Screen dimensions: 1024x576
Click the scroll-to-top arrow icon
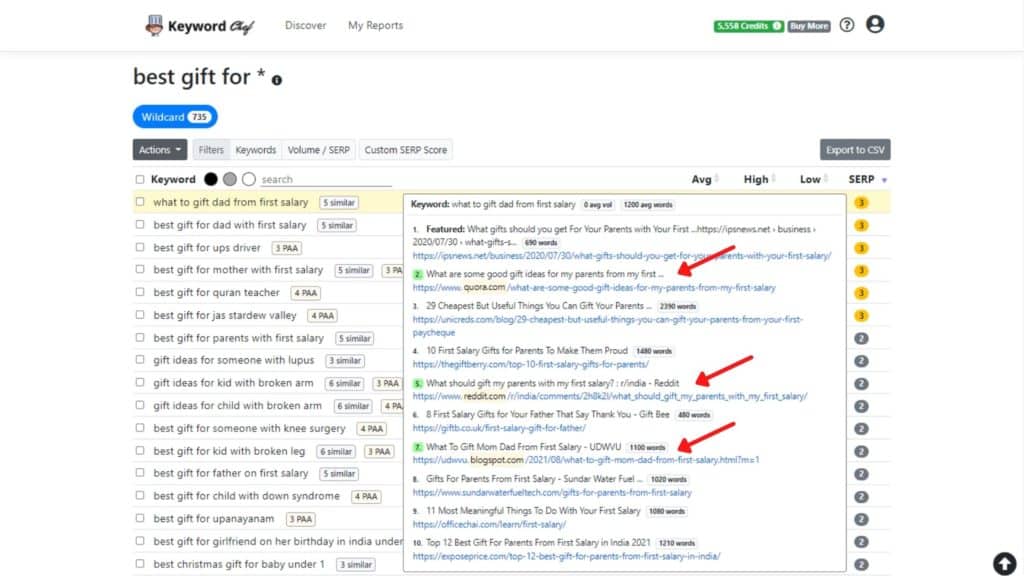click(x=1006, y=563)
